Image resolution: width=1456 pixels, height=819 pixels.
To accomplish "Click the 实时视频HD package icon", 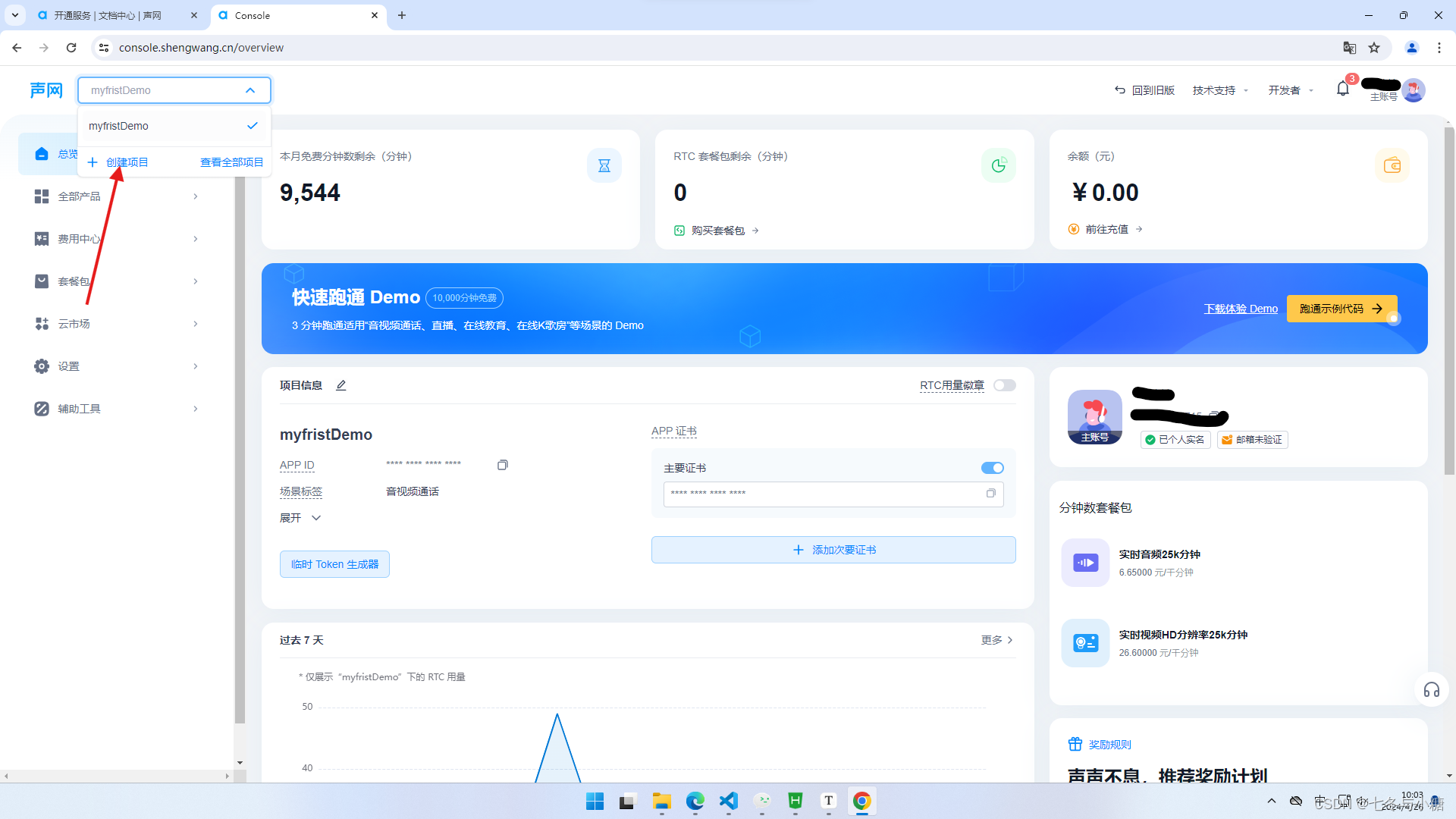I will 1085,643.
